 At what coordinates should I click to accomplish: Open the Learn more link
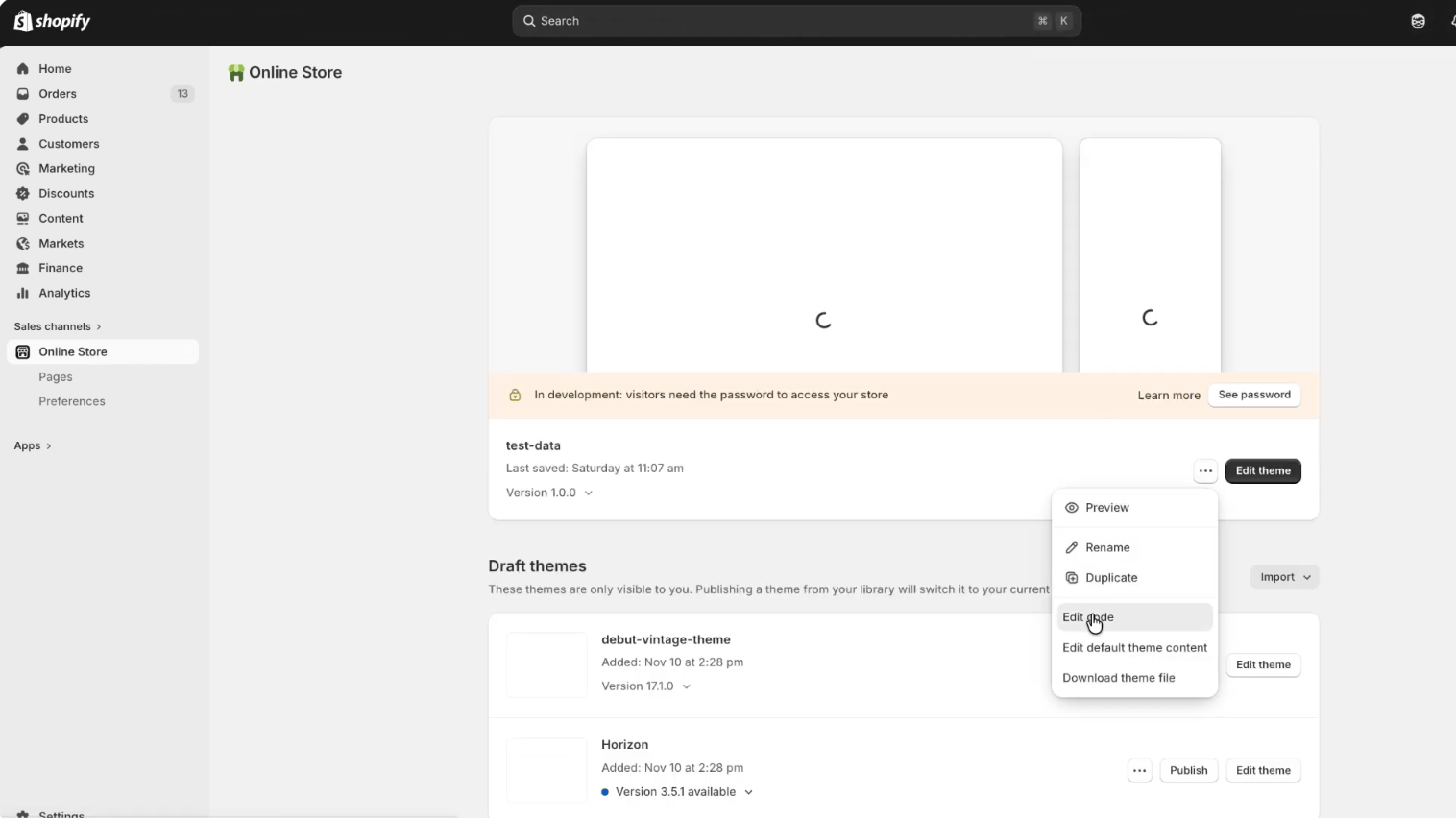1169,396
